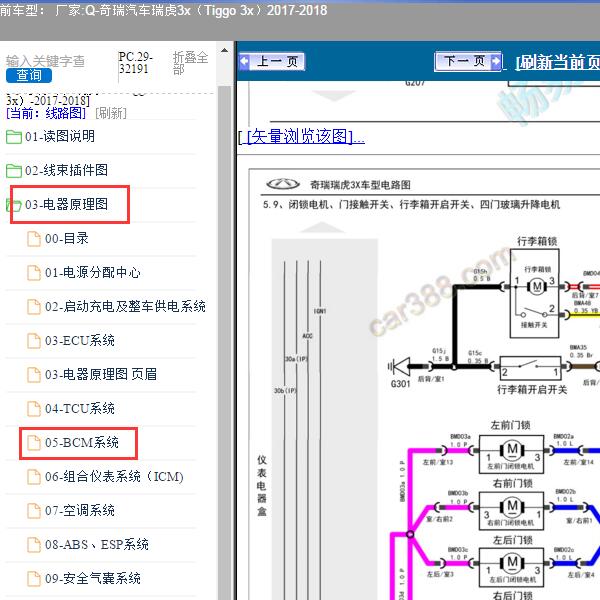Open 06-组合仪表系统（ICM) page
Image resolution: width=600 pixels, height=600 pixels.
coord(114,476)
